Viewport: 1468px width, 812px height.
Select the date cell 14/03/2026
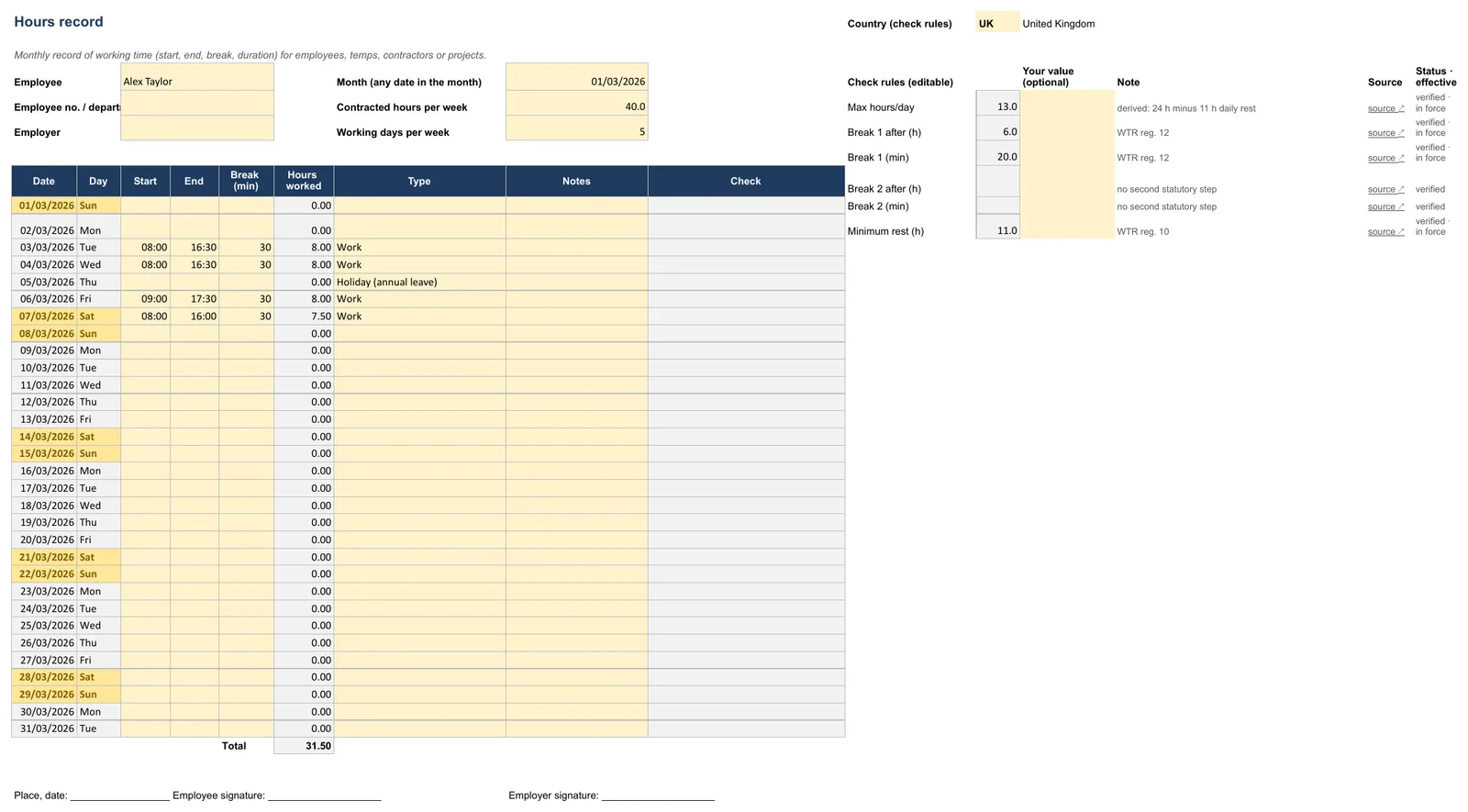pos(44,437)
